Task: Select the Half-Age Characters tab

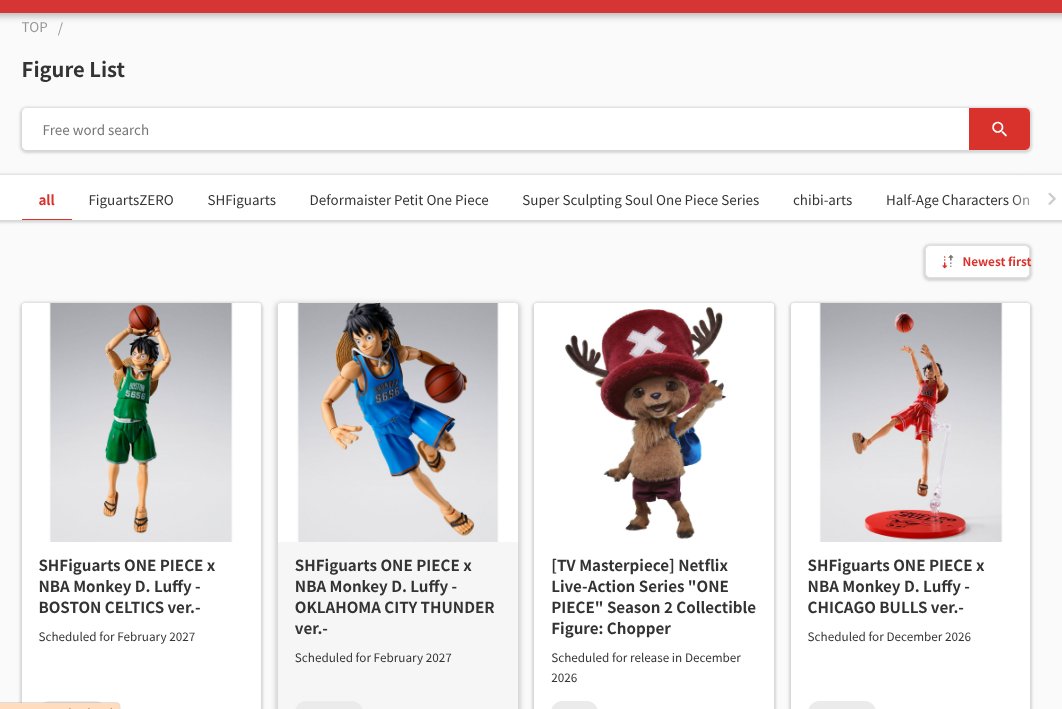Action: coord(958,200)
